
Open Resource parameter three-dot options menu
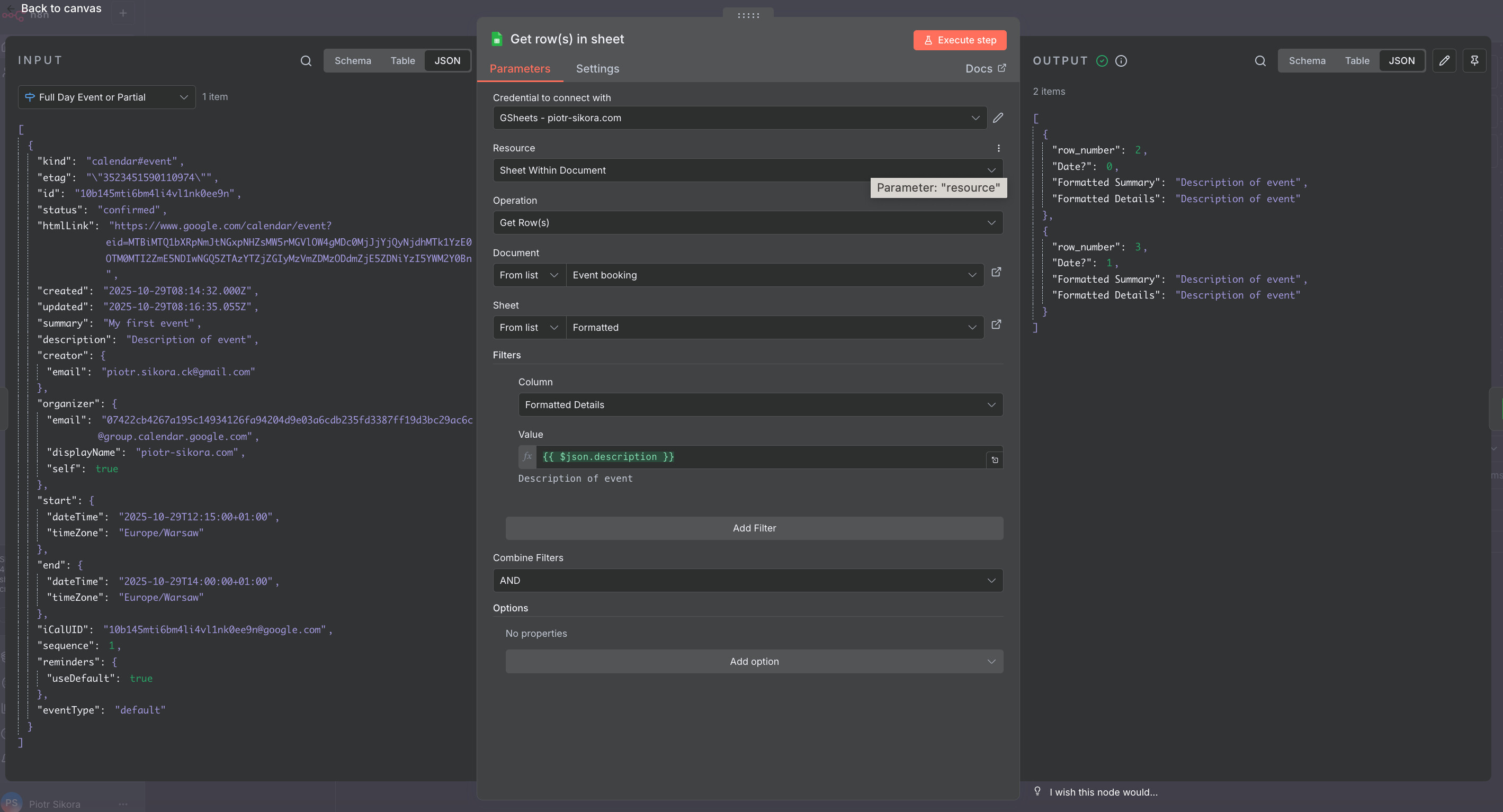pyautogui.click(x=998, y=148)
